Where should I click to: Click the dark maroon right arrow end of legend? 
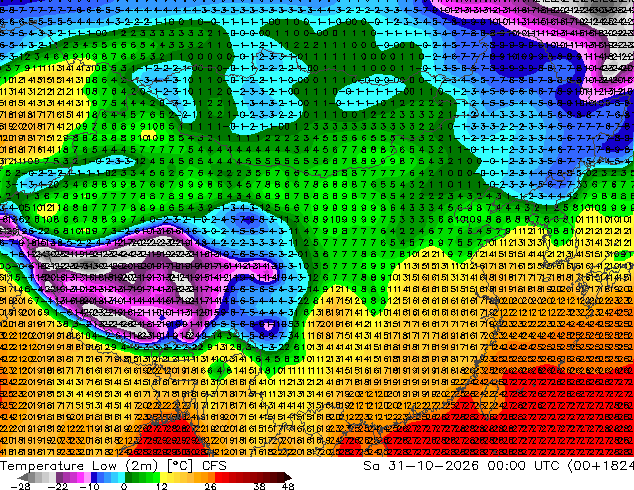tap(287, 477)
